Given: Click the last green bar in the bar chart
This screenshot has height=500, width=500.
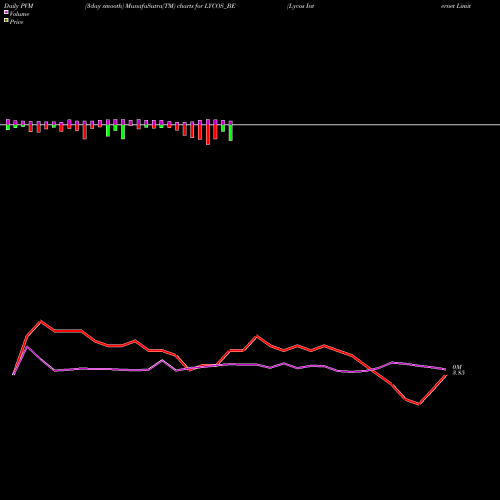Looking at the screenshot, I should pyautogui.click(x=231, y=133).
